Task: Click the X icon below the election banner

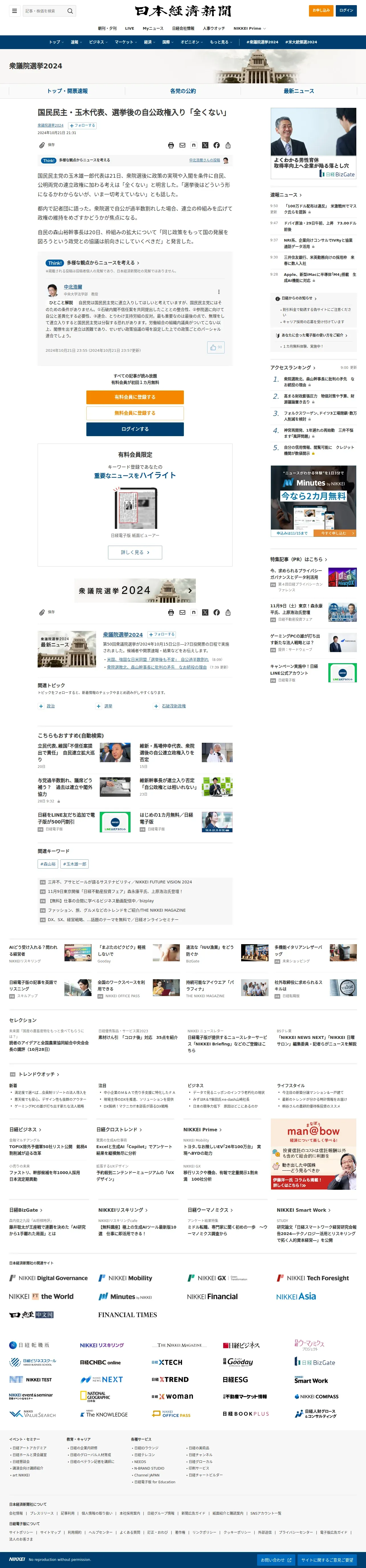Action: (205, 612)
